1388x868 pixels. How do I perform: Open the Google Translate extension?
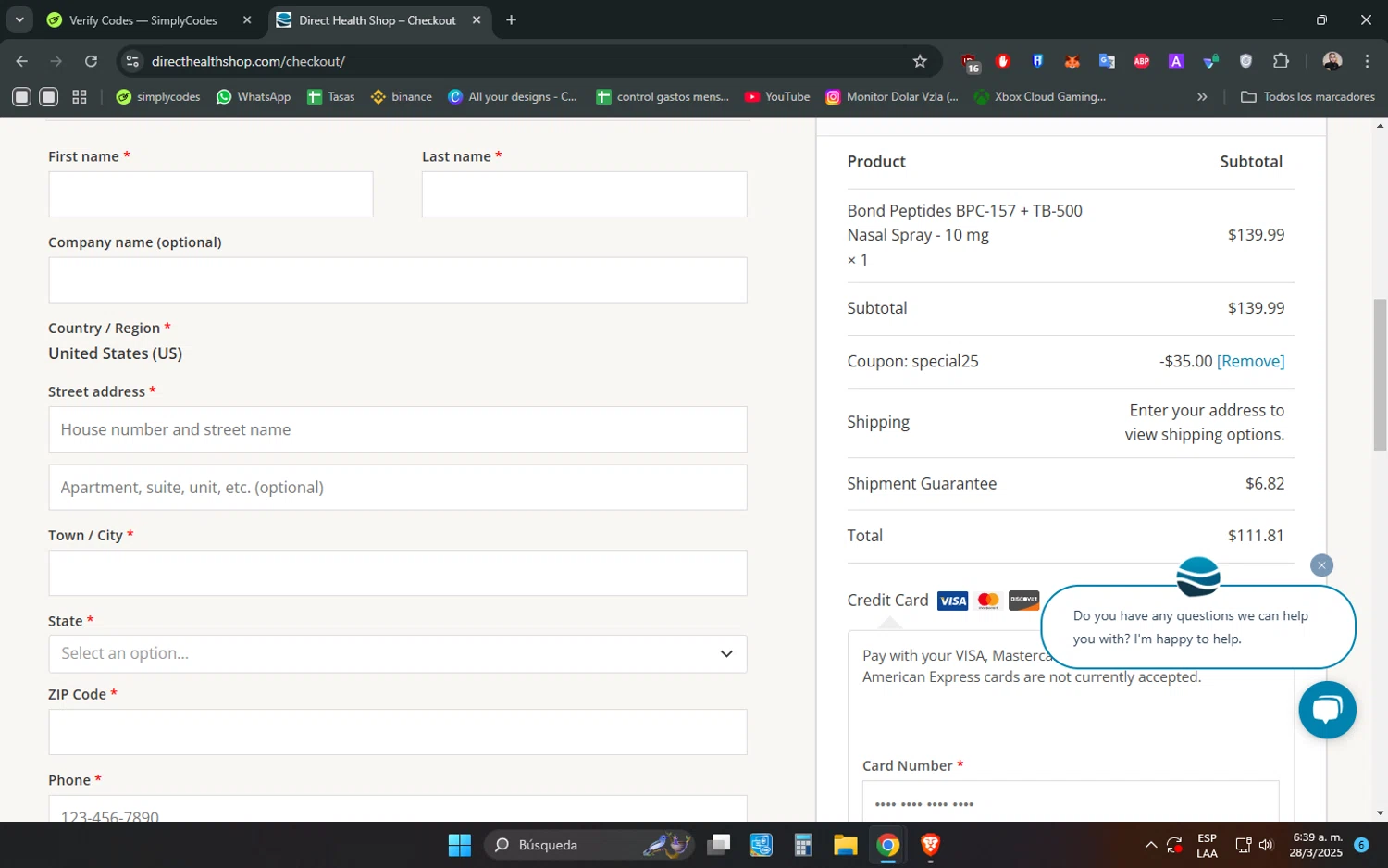point(1107,61)
